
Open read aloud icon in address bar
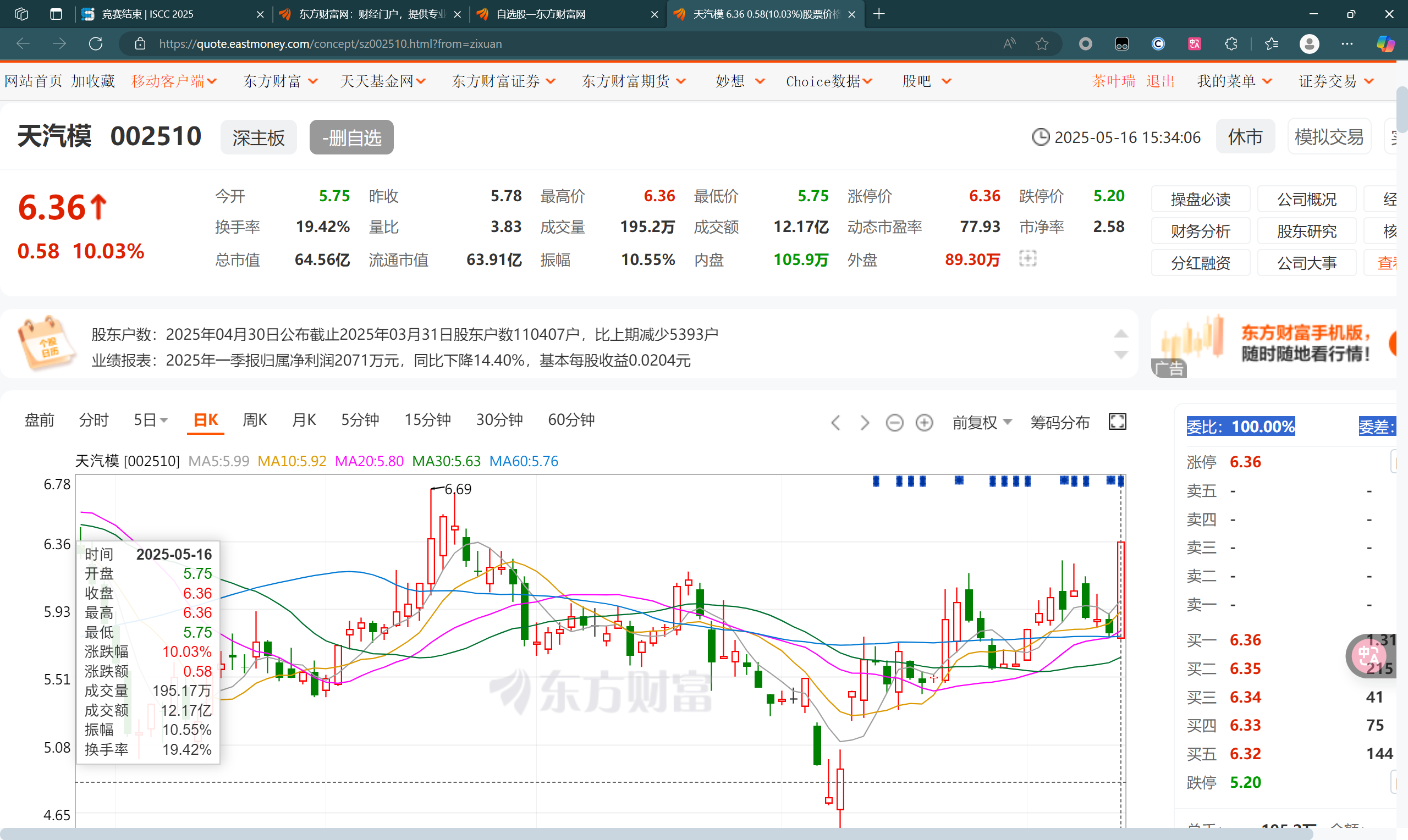tap(1009, 43)
